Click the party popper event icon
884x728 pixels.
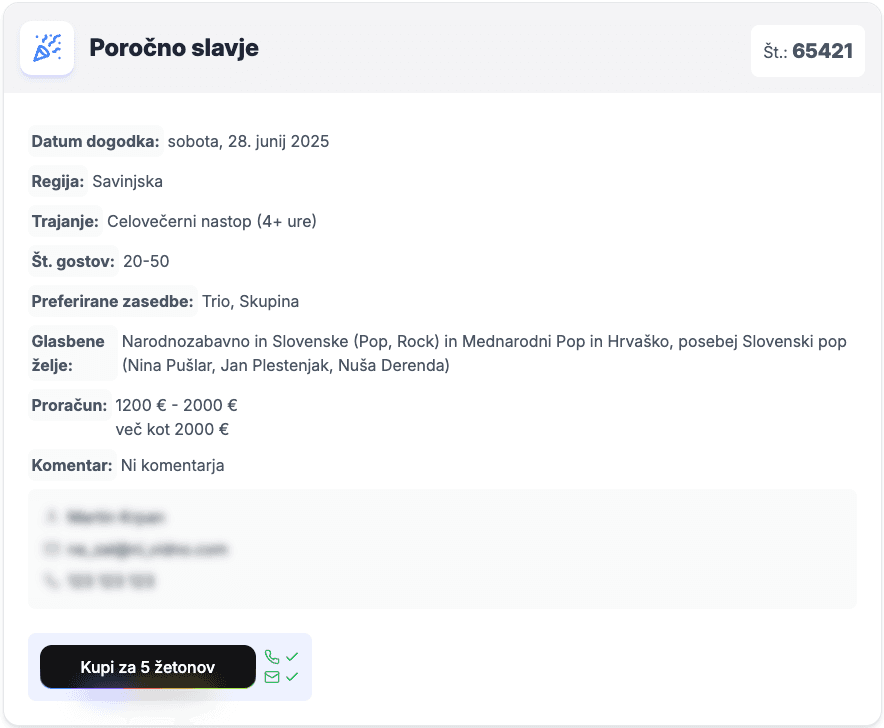(x=47, y=48)
